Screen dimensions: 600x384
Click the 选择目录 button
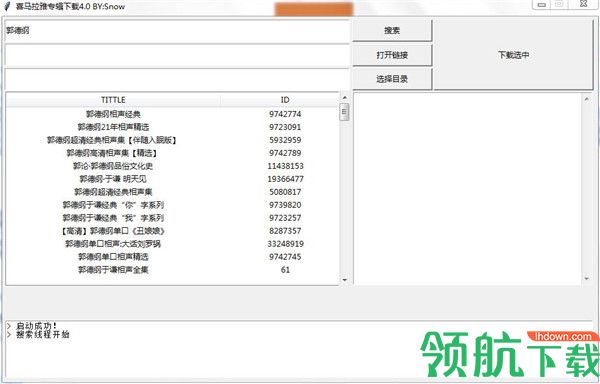[x=392, y=79]
